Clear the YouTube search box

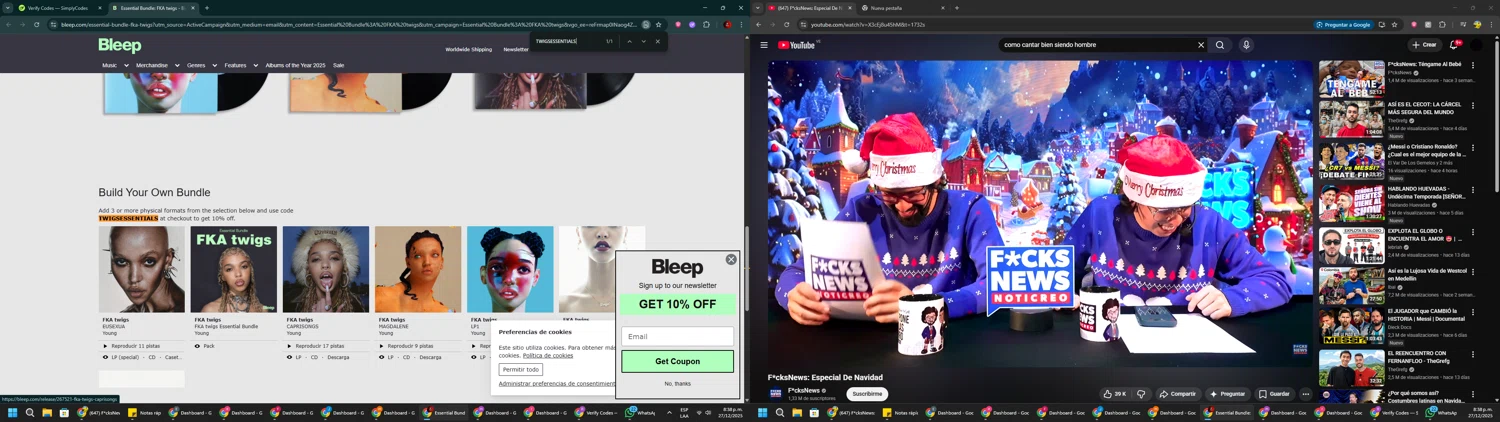pyautogui.click(x=1201, y=45)
